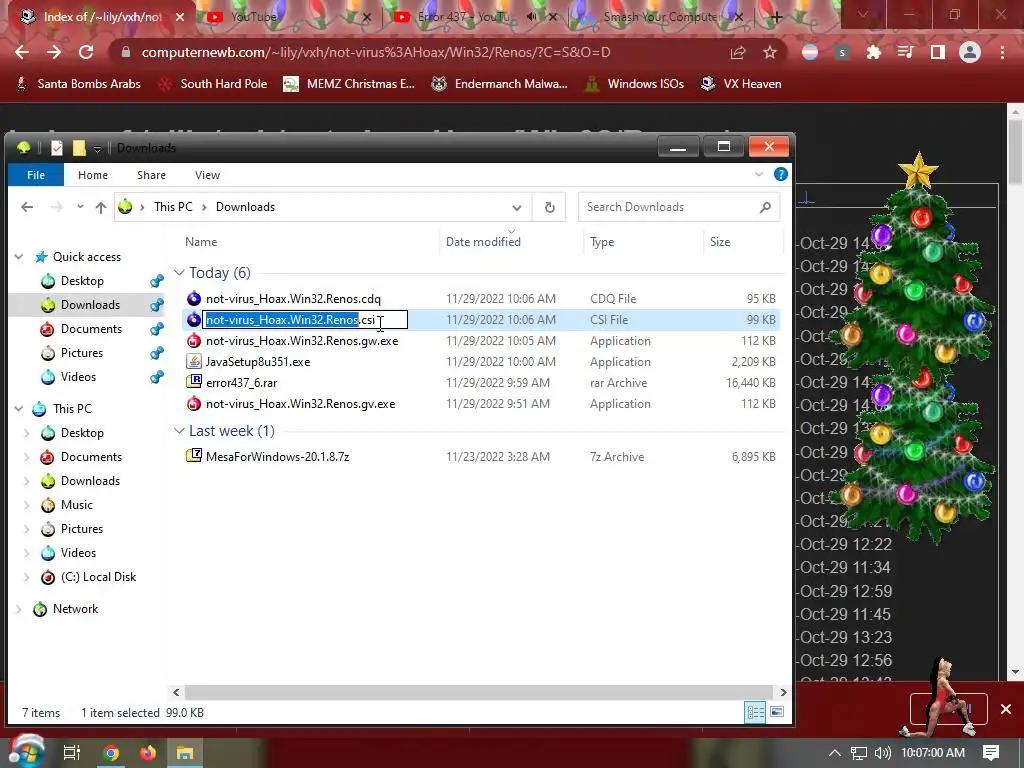Collapse This PC tree node
1024x768 pixels.
click(x=19, y=409)
